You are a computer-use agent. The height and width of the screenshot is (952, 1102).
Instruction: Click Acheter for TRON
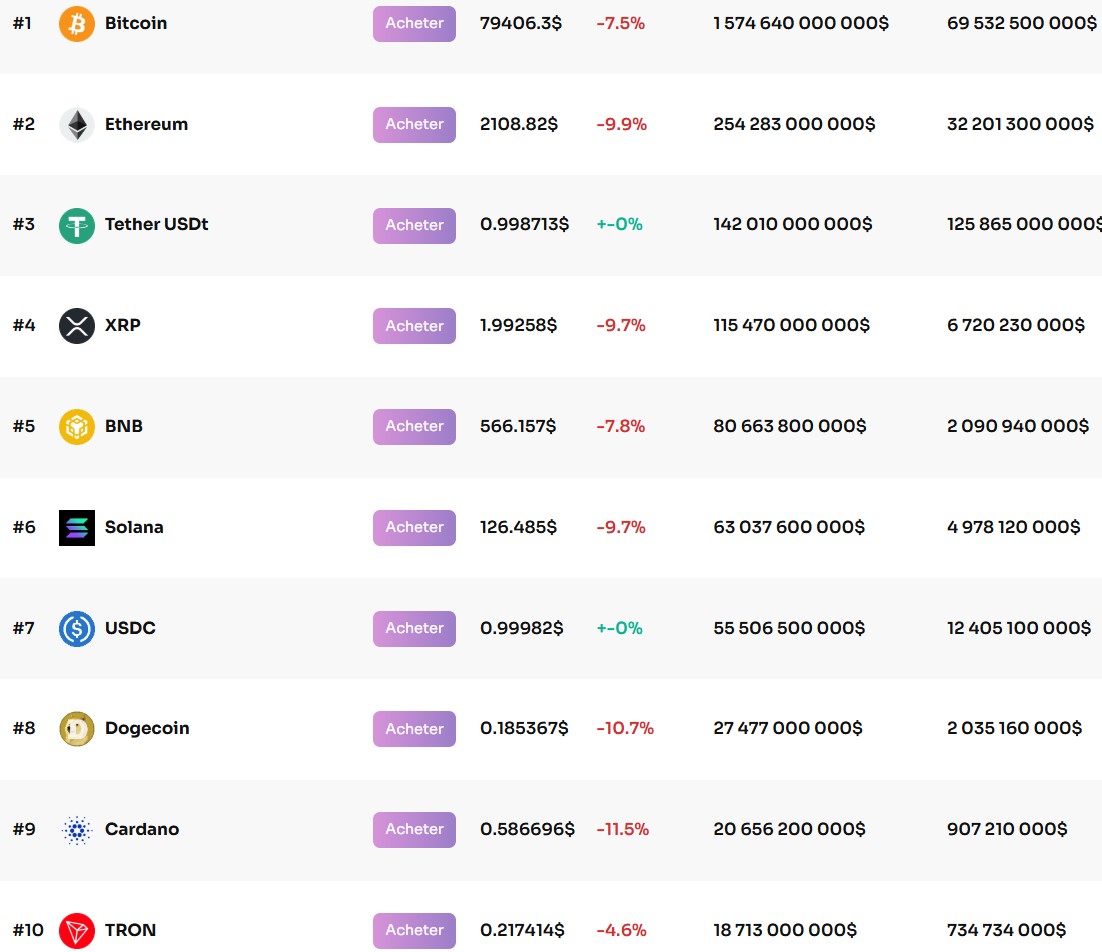[x=414, y=930]
